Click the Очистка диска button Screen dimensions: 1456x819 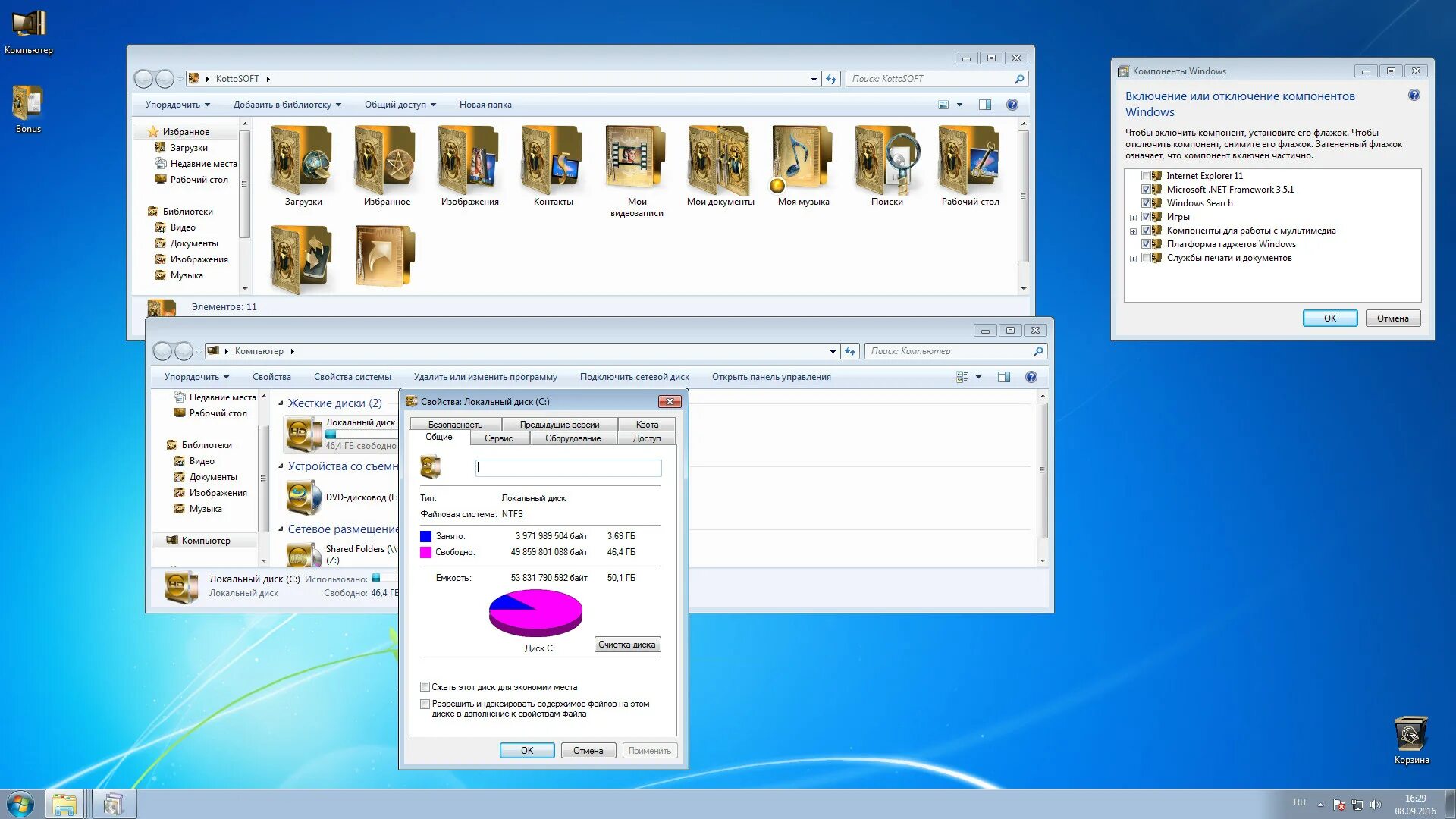[x=627, y=645]
